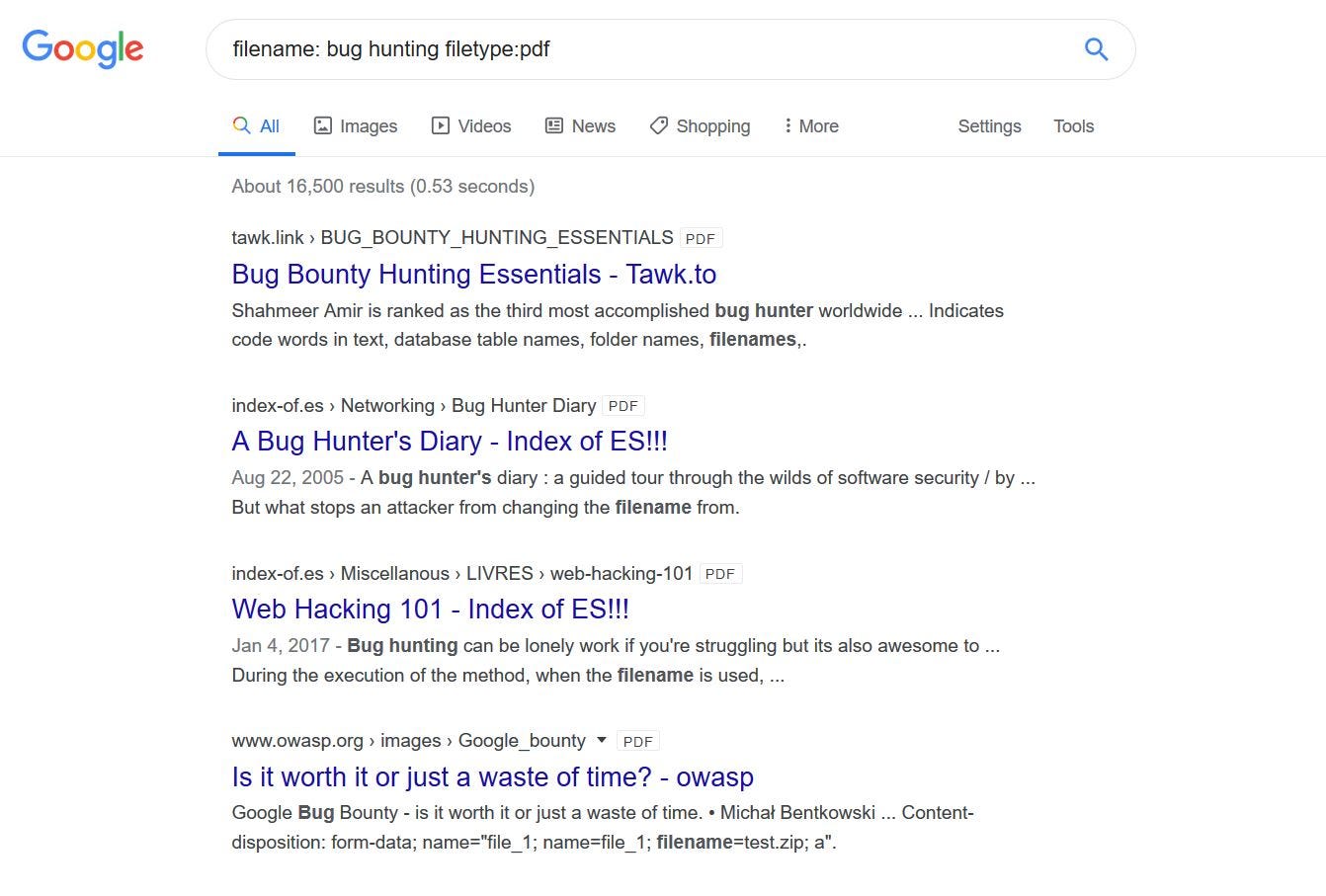
Task: Open the More search categories menu
Action: pyautogui.click(x=811, y=126)
